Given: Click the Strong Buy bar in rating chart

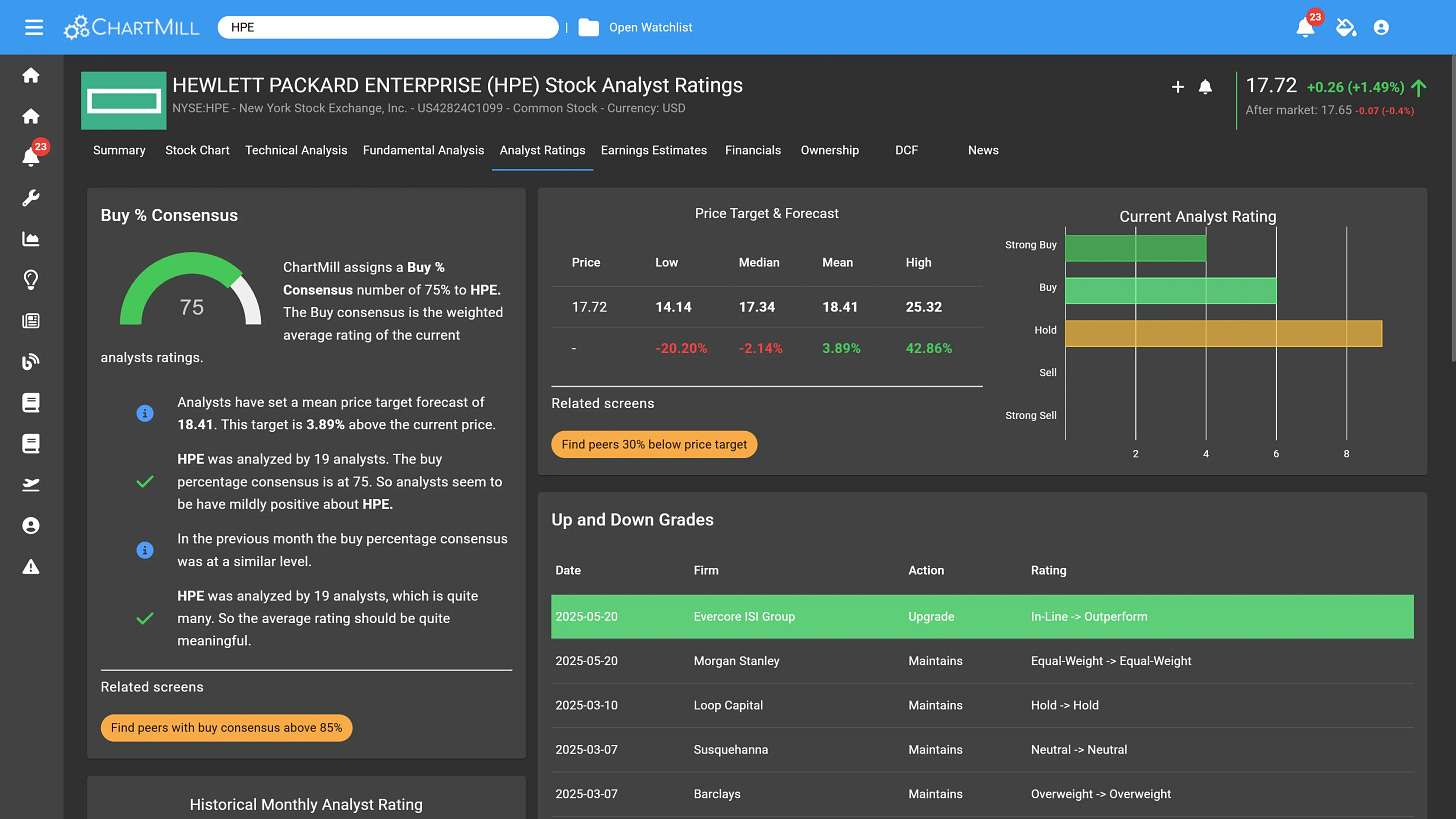Looking at the screenshot, I should (x=1135, y=246).
